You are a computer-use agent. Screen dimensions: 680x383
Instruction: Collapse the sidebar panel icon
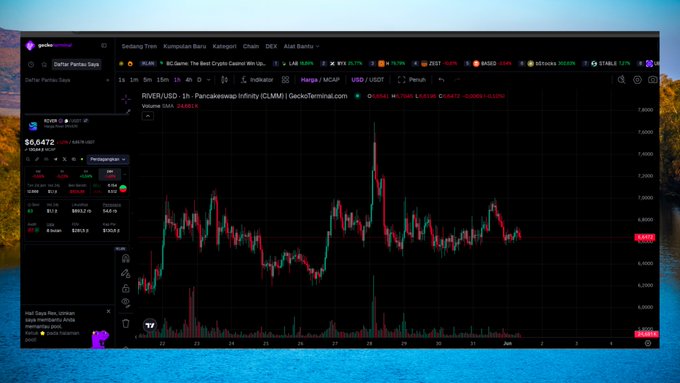click(104, 45)
